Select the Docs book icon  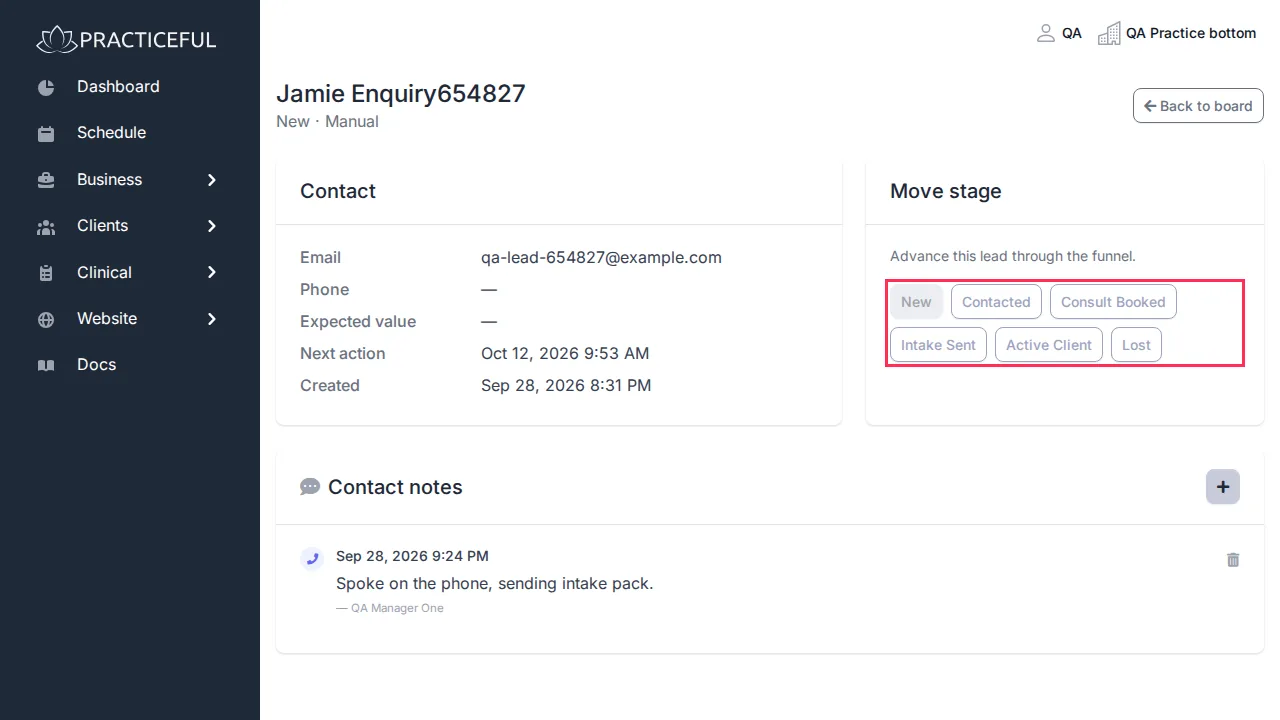[x=46, y=365]
